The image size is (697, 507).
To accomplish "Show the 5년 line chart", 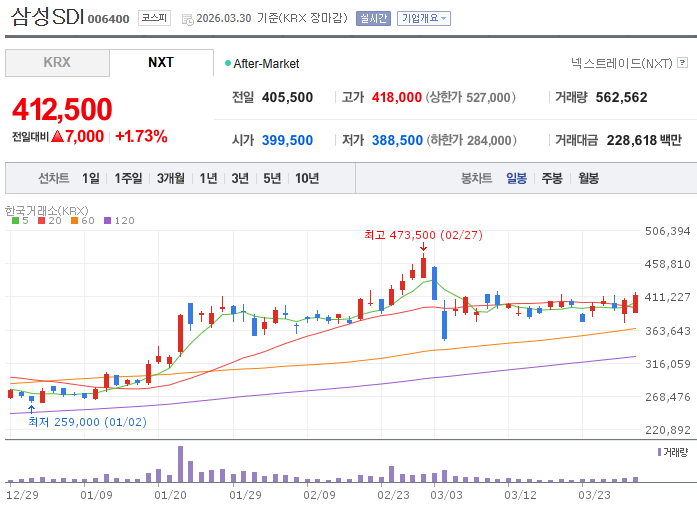I will (x=272, y=178).
